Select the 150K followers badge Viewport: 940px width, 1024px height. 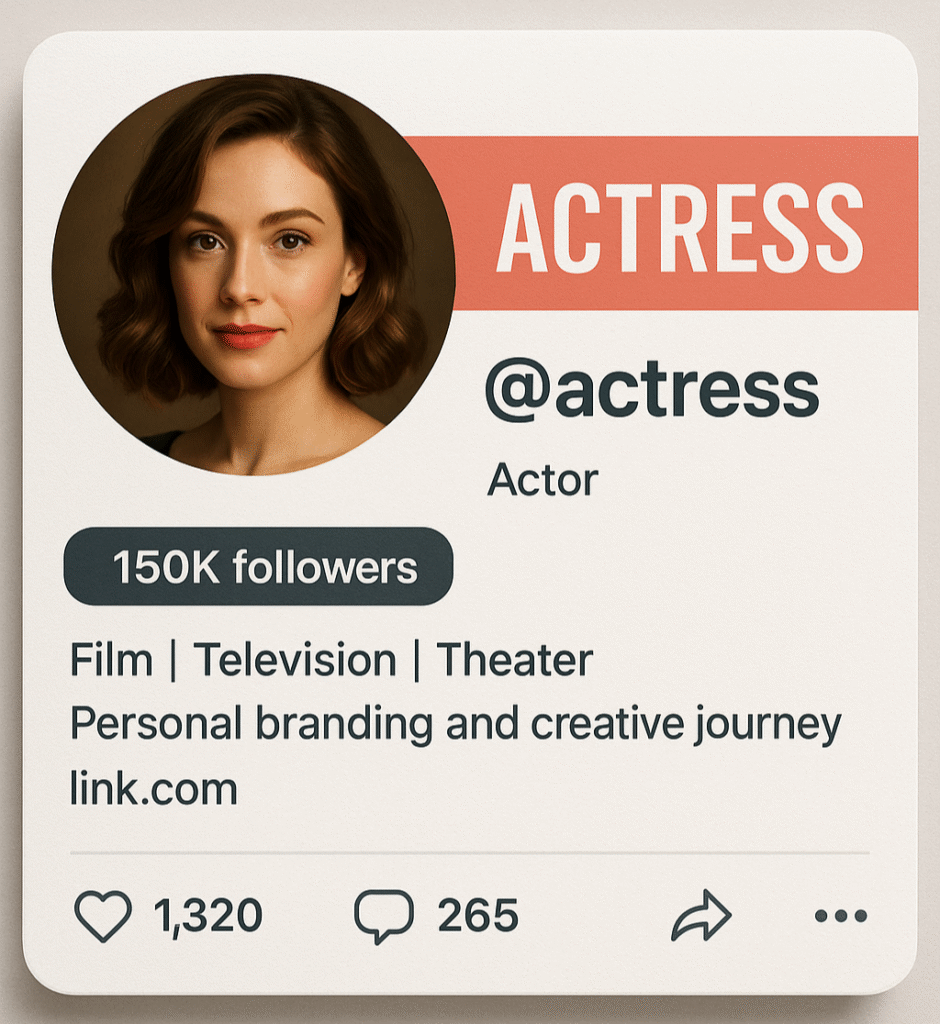258,567
